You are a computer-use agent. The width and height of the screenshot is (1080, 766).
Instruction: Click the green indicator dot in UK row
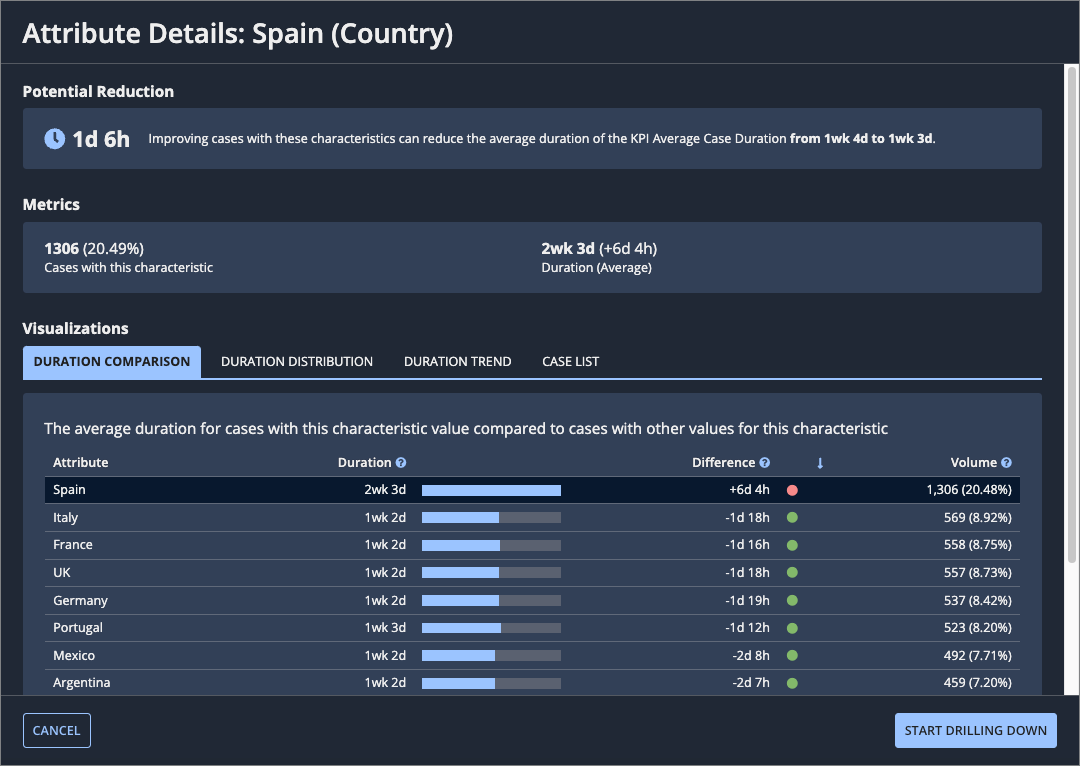(792, 572)
